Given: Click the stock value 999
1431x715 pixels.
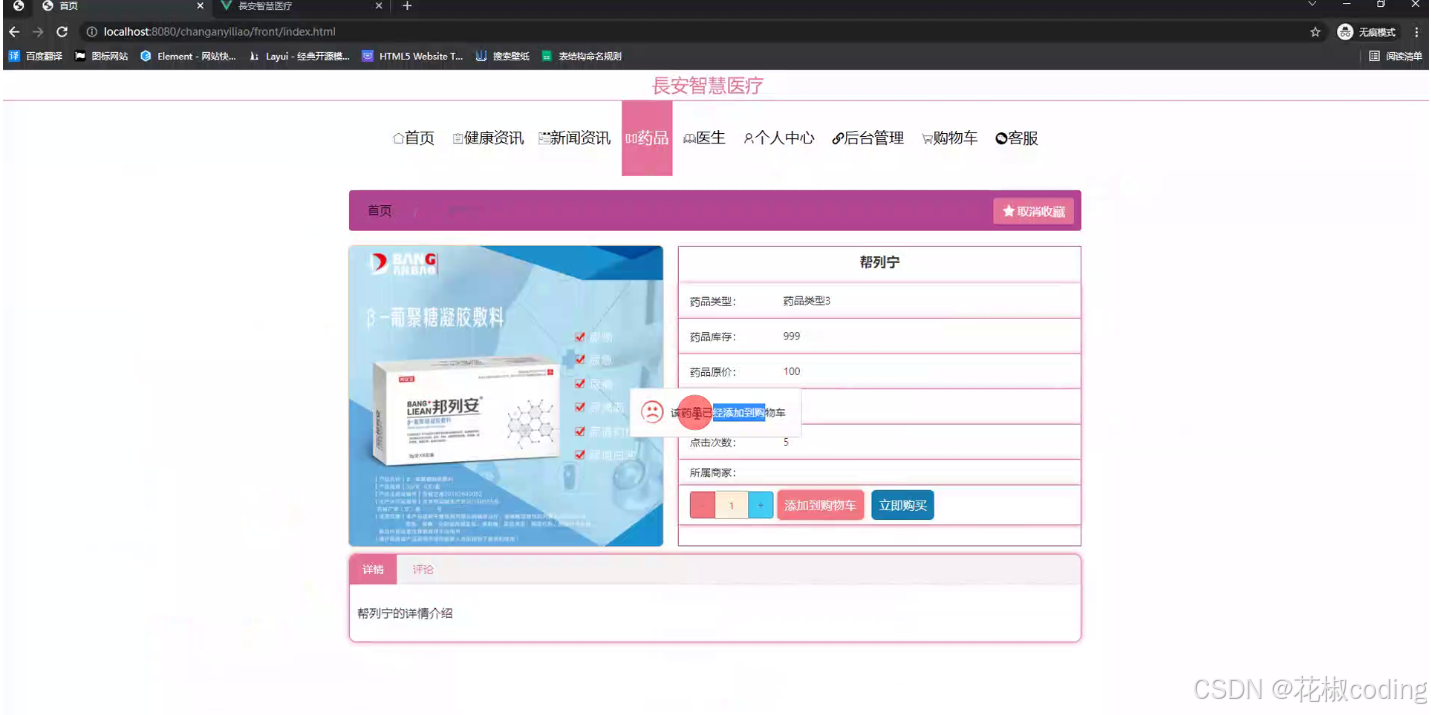Looking at the screenshot, I should click(792, 336).
